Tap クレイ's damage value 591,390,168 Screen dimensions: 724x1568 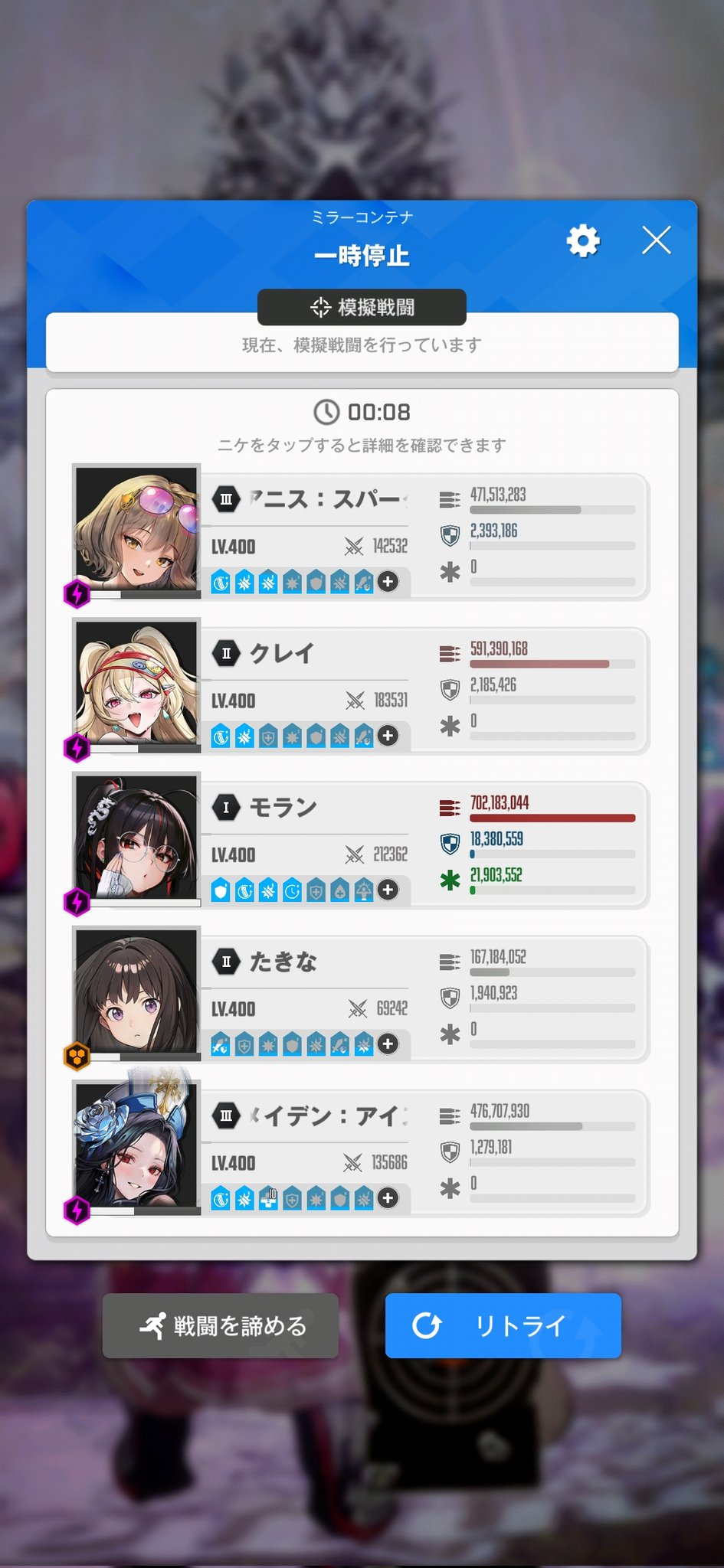[x=499, y=649]
